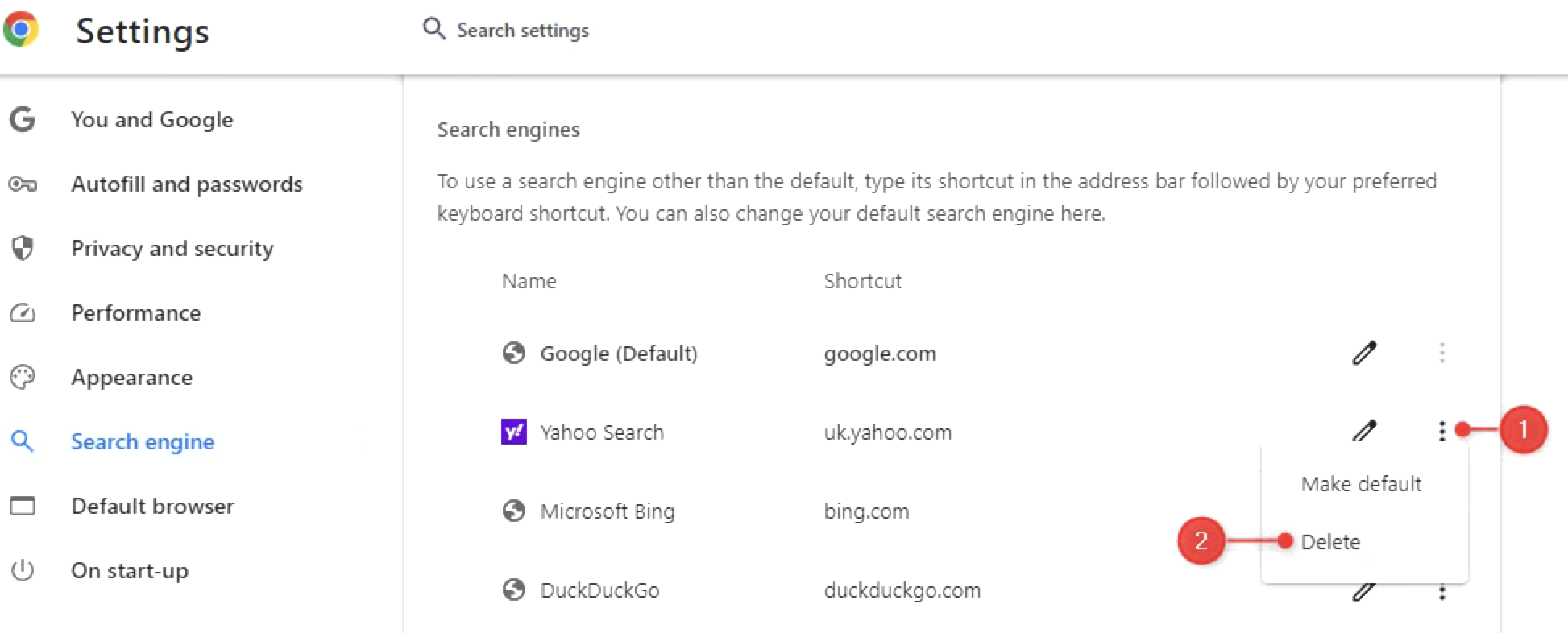
Task: Click the Appearance palette icon
Action: (23, 377)
